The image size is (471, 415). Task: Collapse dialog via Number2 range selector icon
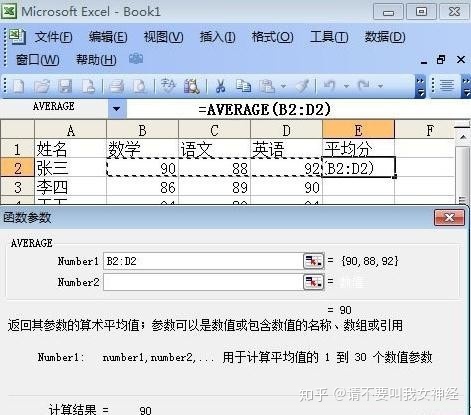coord(313,282)
